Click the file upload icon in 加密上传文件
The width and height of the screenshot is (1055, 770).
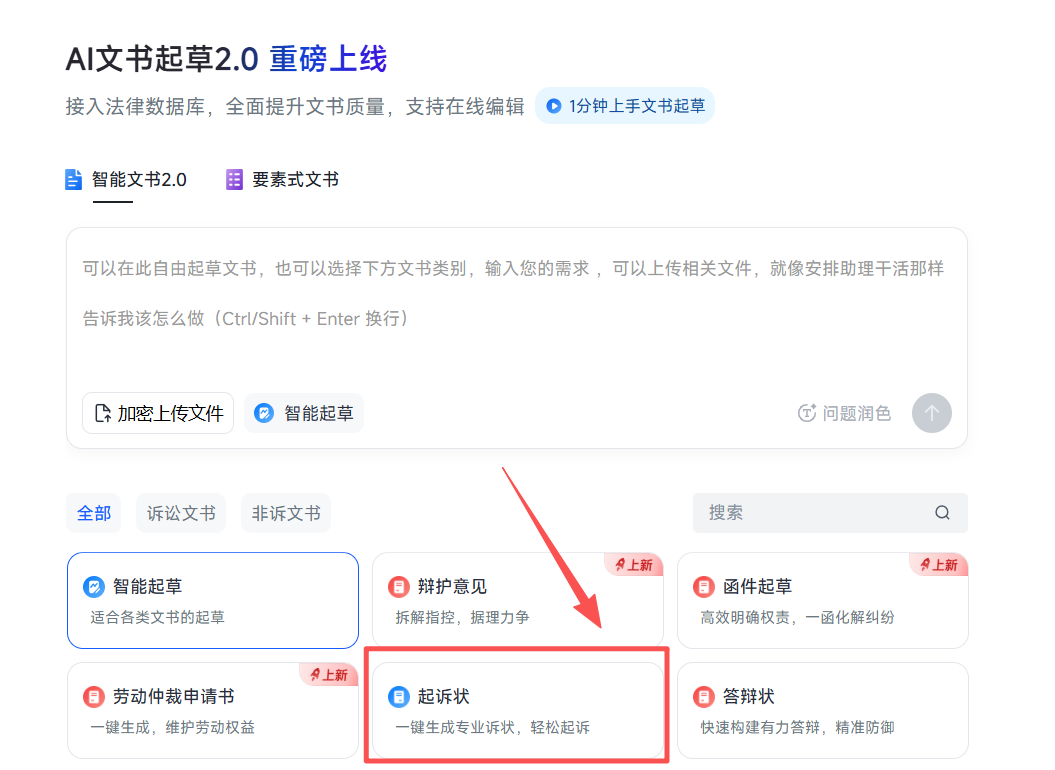[x=102, y=413]
